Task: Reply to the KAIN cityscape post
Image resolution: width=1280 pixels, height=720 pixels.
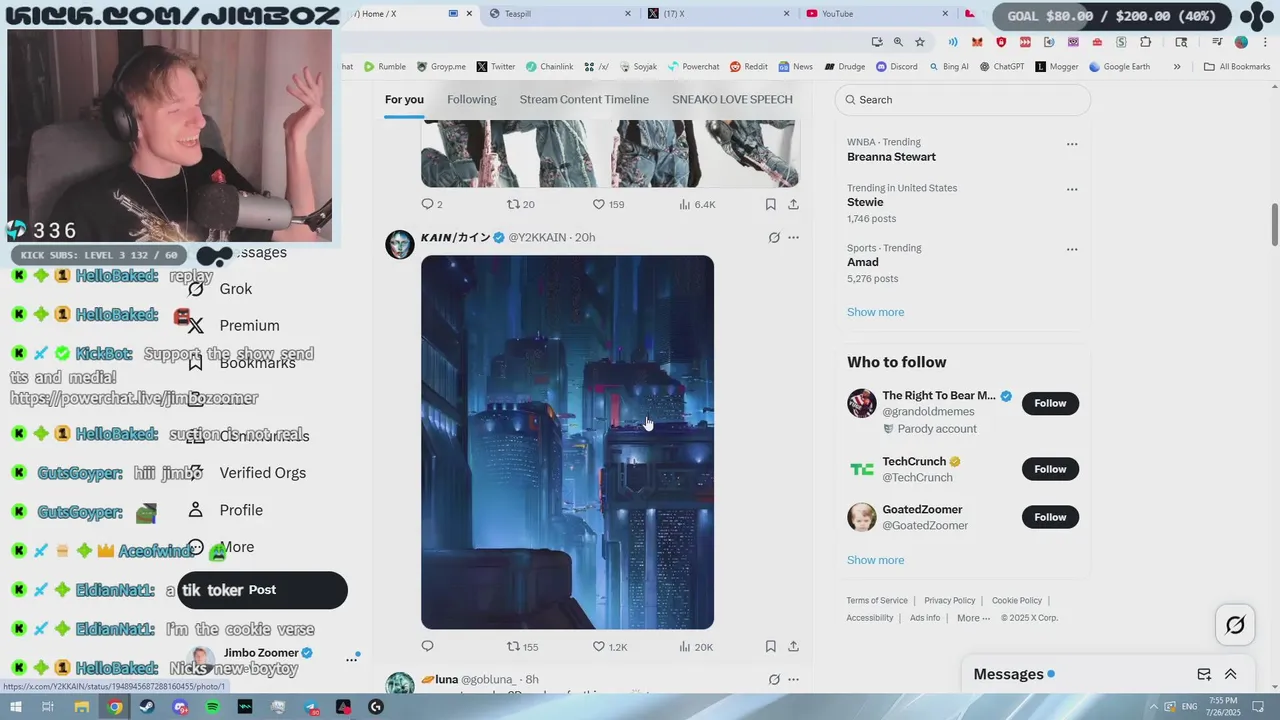Action: [427, 646]
